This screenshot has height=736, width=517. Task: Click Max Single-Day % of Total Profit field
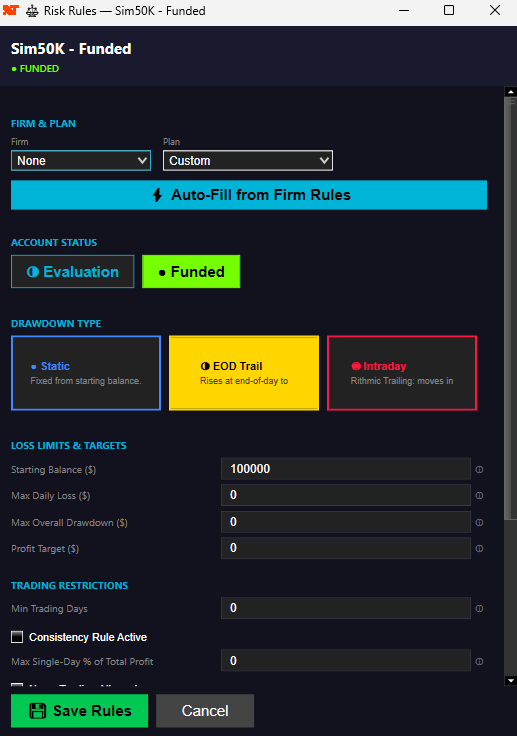pos(346,661)
